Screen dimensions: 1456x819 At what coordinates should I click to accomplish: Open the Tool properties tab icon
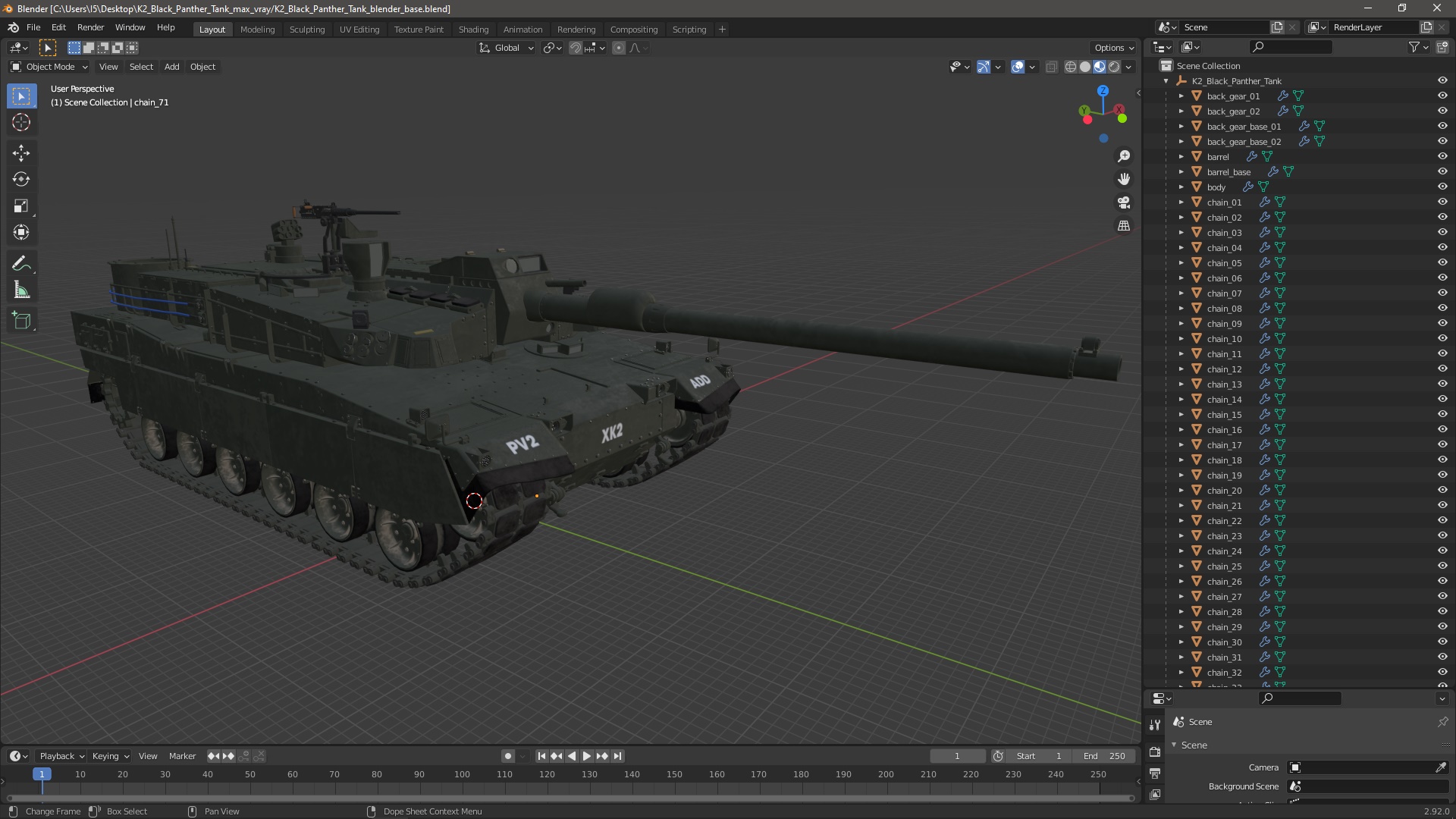point(1155,725)
